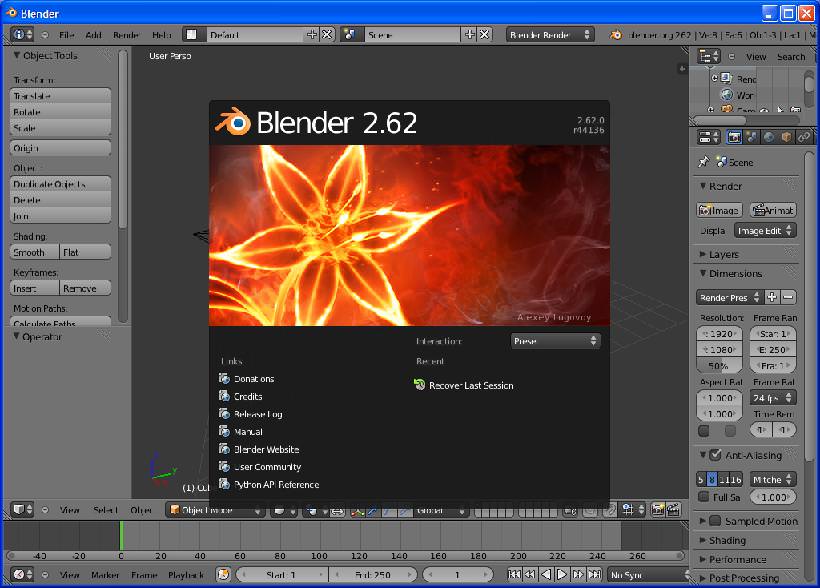Open the Render menu
The height and width of the screenshot is (588, 820).
tap(124, 33)
